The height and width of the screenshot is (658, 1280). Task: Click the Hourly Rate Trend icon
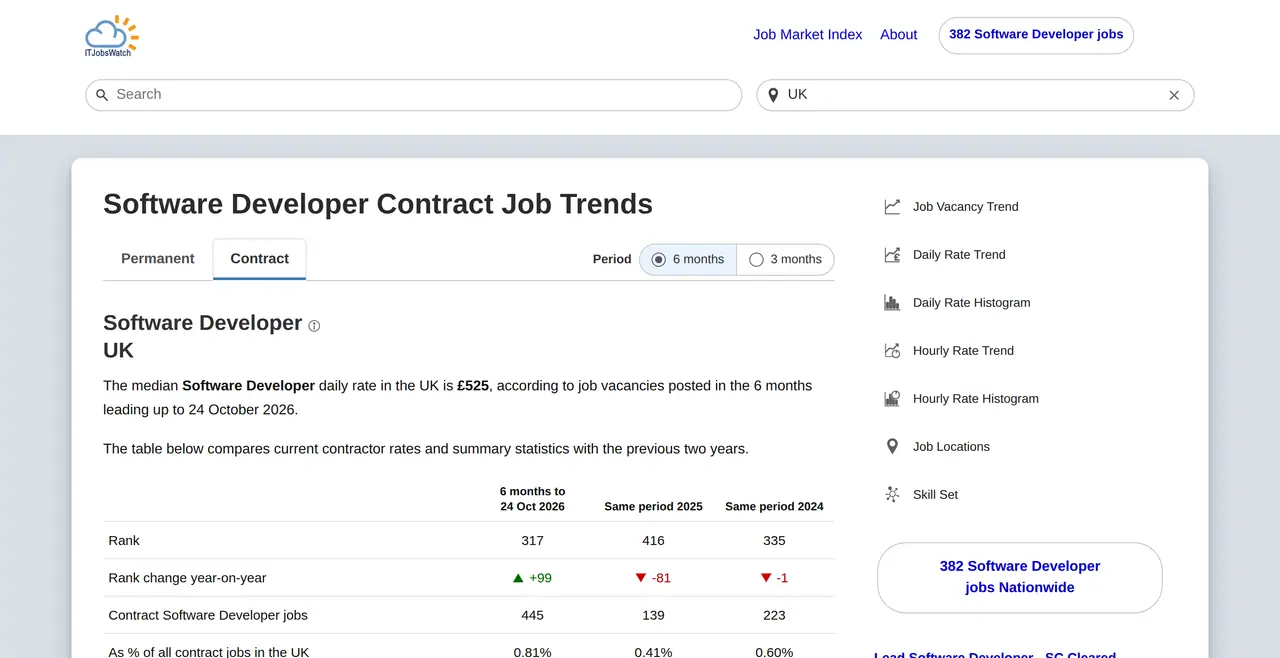click(x=892, y=351)
